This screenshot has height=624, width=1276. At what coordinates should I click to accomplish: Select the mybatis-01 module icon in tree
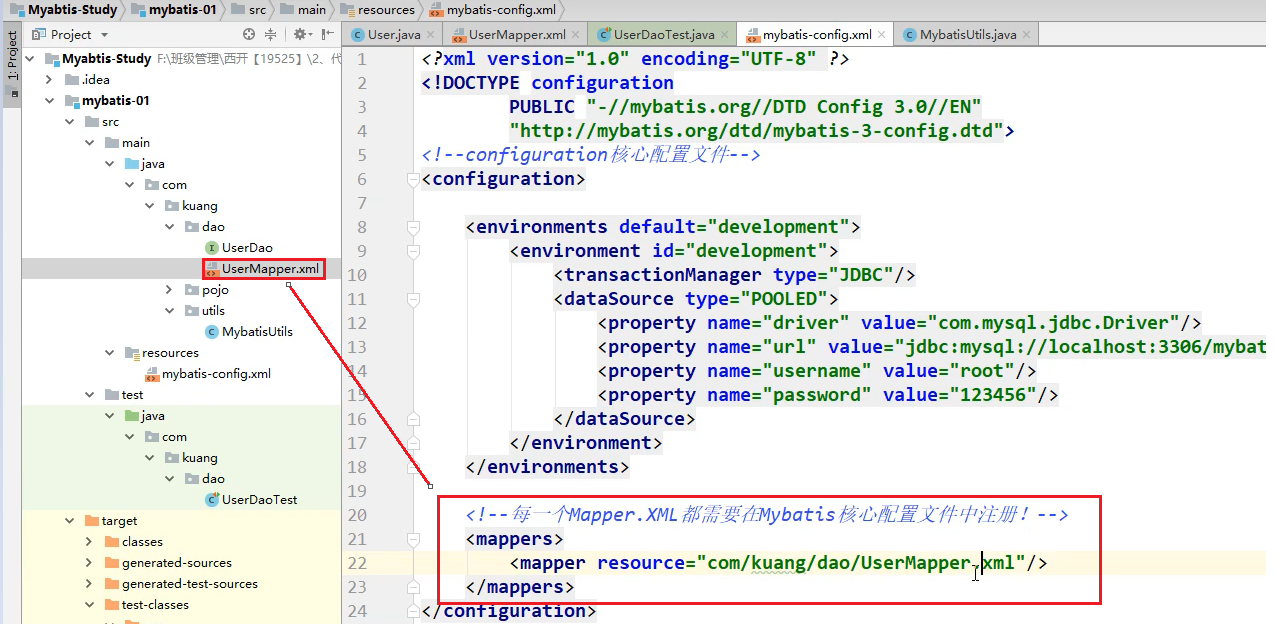pos(71,101)
